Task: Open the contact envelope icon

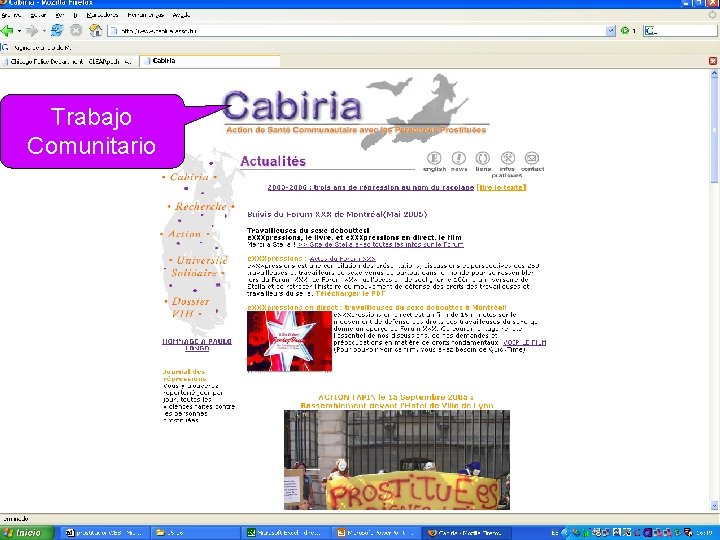Action: click(532, 158)
